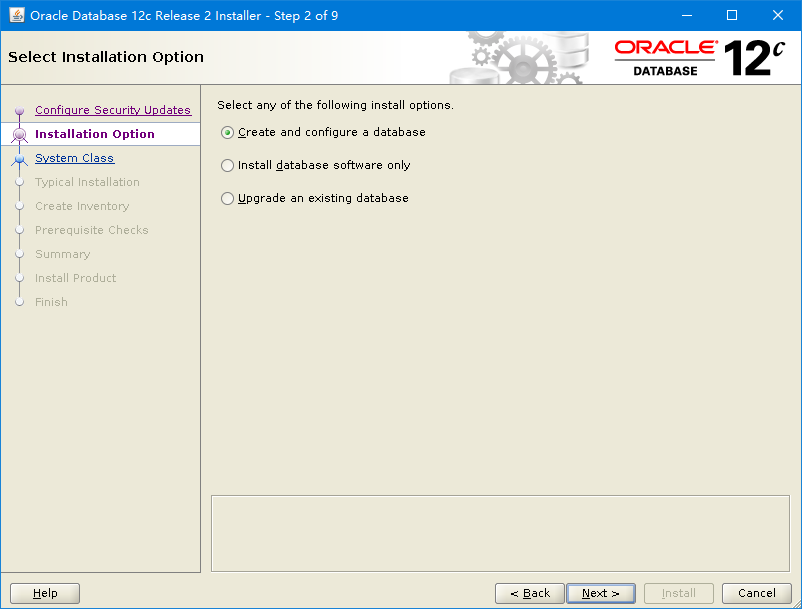The image size is (802, 609).
Task: Click the Create Inventory step label
Action: pyautogui.click(x=82, y=206)
